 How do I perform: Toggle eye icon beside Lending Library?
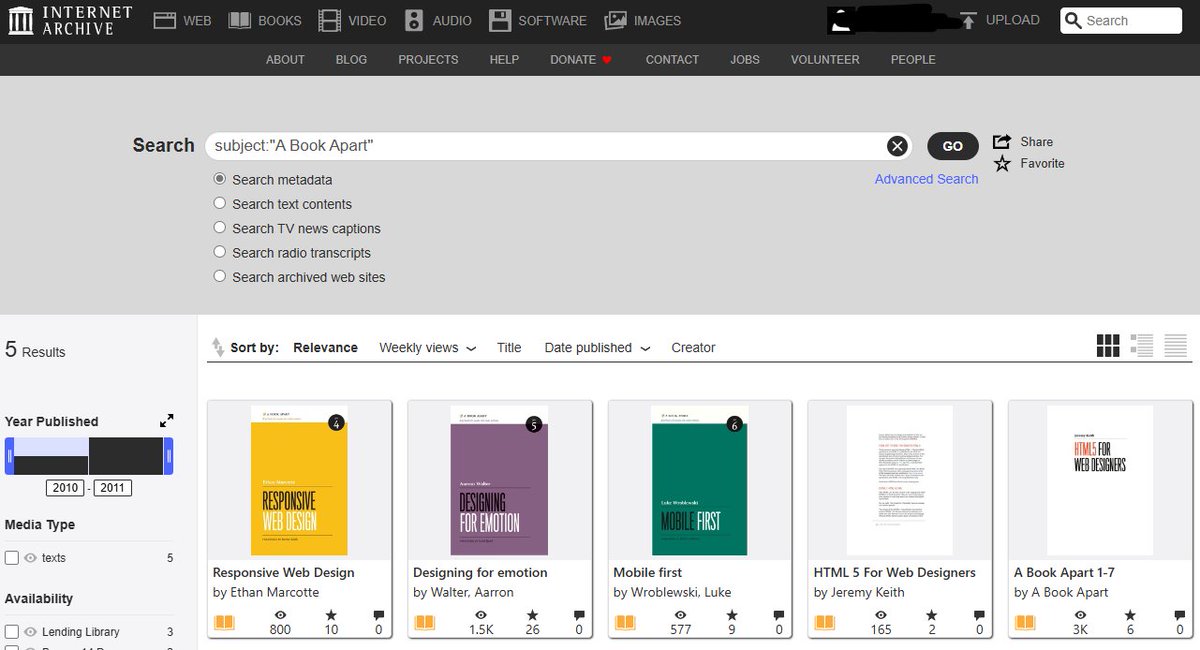(x=30, y=632)
